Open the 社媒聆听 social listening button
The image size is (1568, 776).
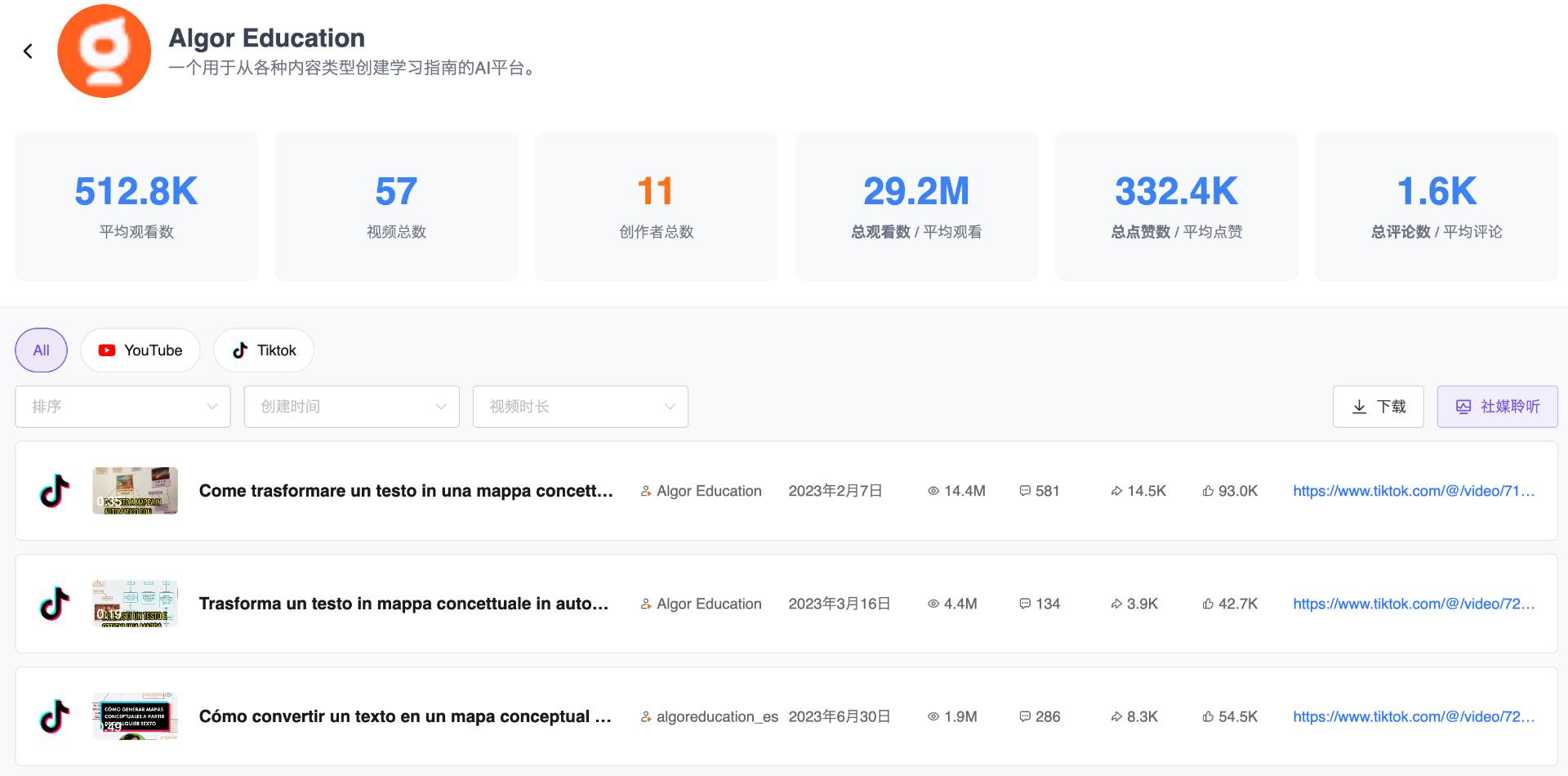pos(1498,407)
